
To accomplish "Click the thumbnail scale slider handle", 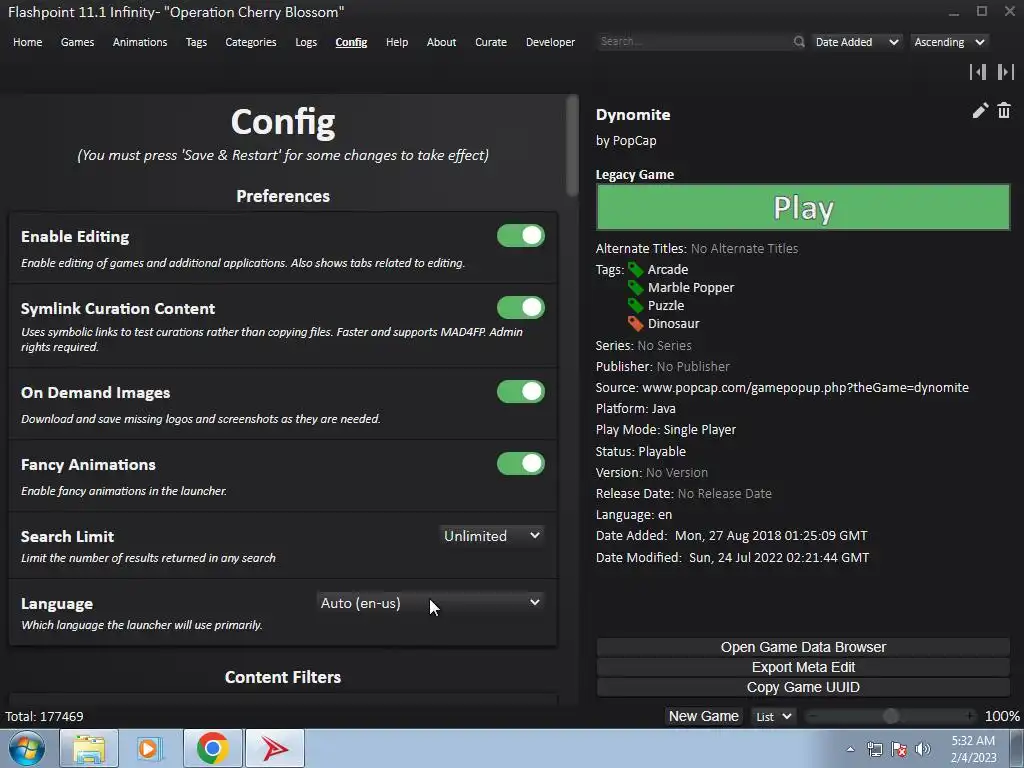I will coord(891,716).
